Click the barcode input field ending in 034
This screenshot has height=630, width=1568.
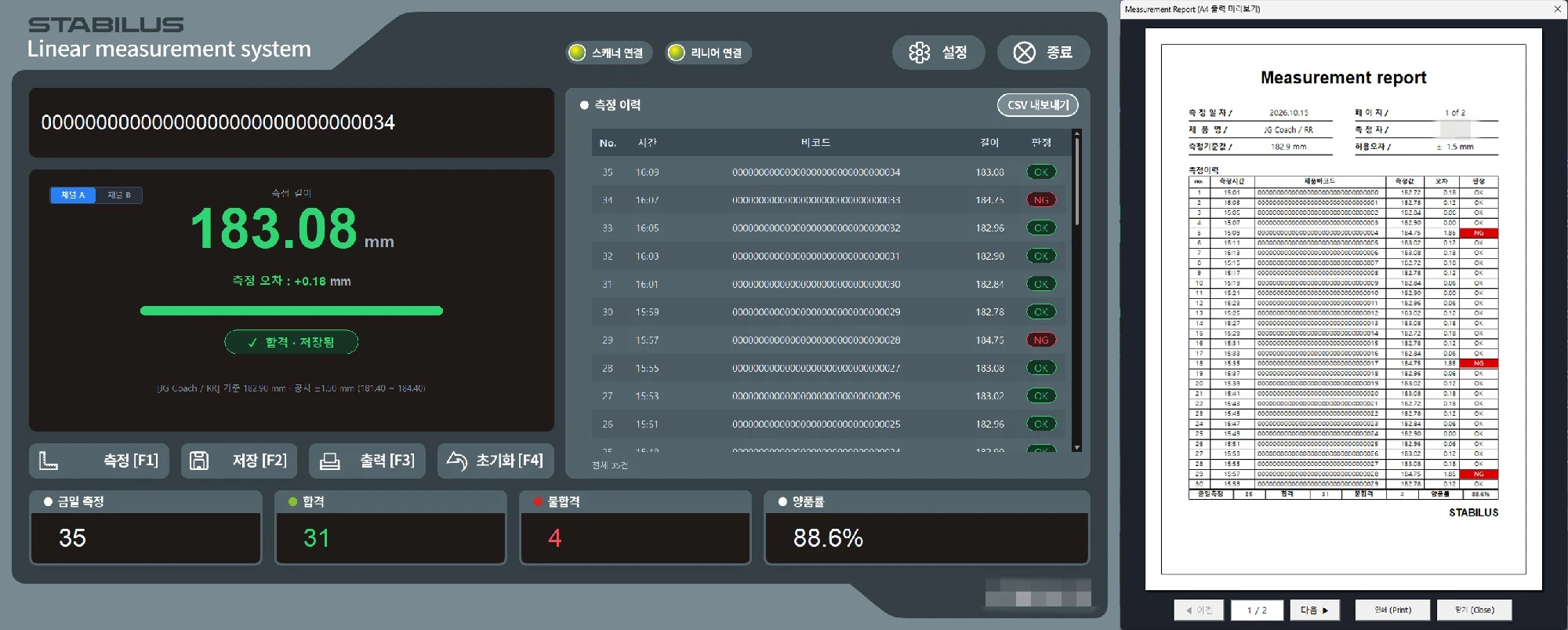pyautogui.click(x=292, y=122)
